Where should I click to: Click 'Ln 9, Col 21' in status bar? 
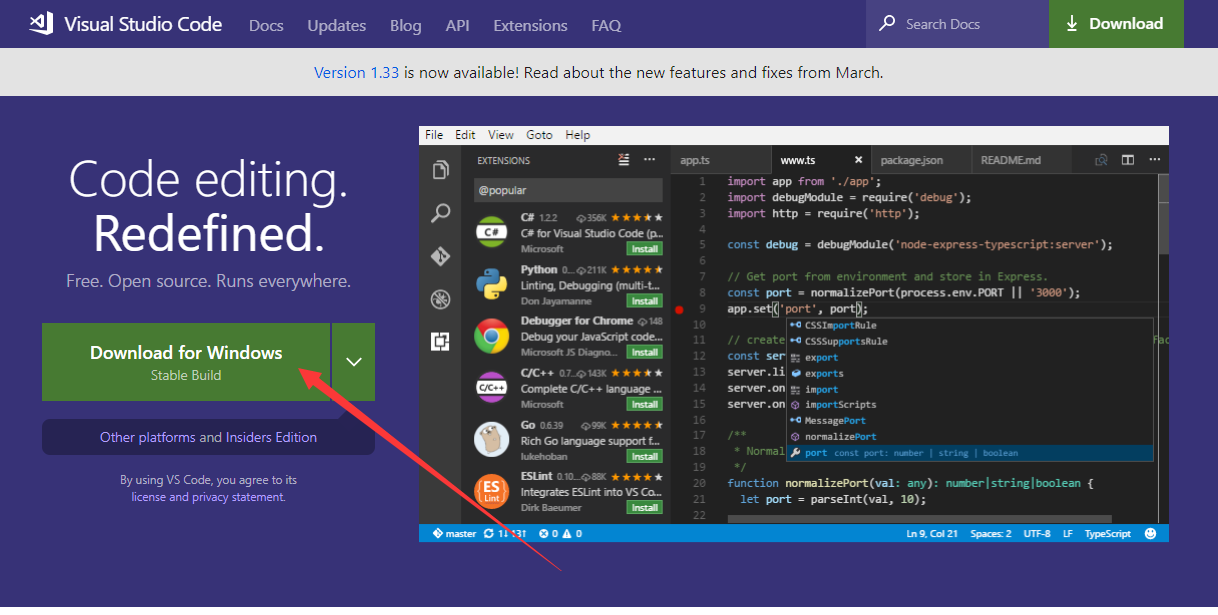(932, 534)
